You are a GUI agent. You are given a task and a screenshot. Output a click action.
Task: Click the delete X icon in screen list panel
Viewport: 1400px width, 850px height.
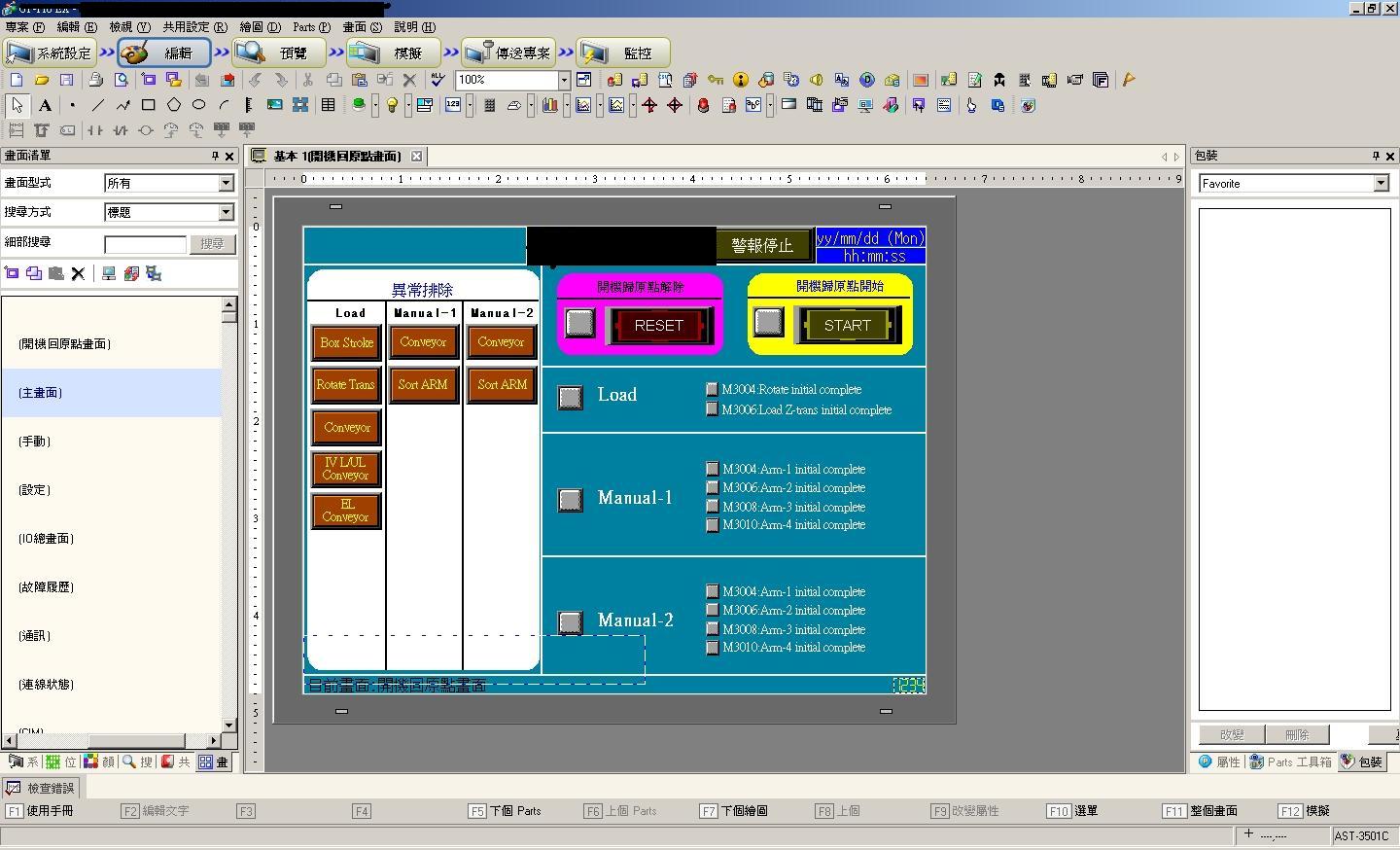click(79, 274)
